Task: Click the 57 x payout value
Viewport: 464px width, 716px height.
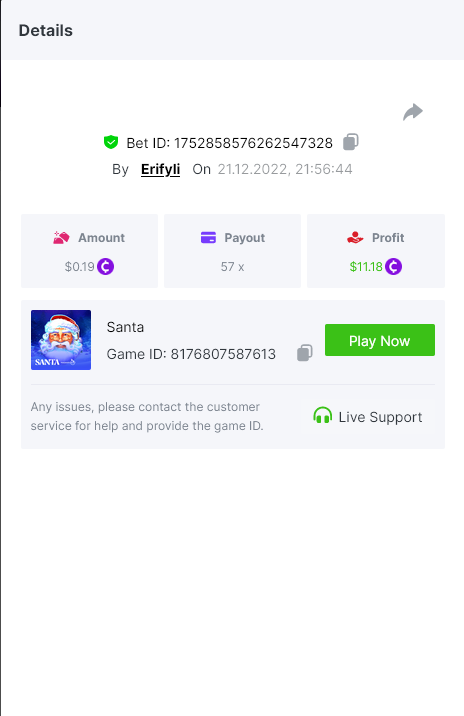Action: (232, 267)
